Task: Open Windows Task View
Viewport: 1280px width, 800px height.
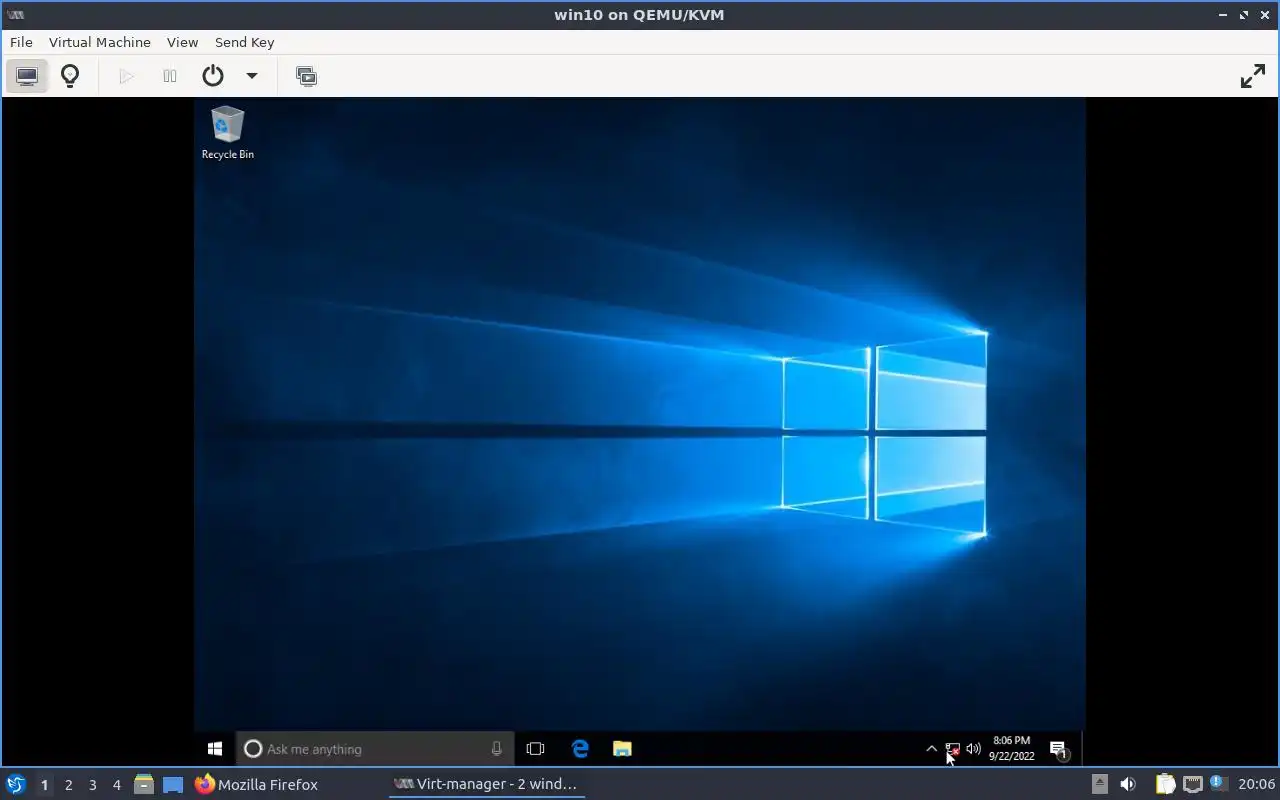Action: (535, 749)
